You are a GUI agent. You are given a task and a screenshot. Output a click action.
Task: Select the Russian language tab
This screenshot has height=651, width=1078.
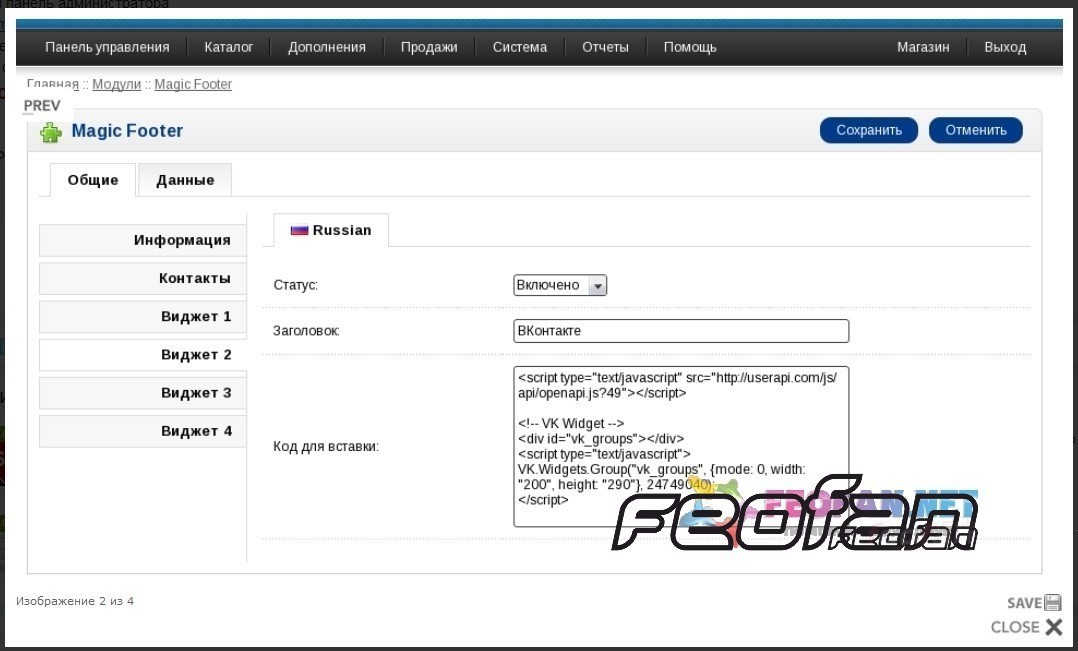point(331,230)
